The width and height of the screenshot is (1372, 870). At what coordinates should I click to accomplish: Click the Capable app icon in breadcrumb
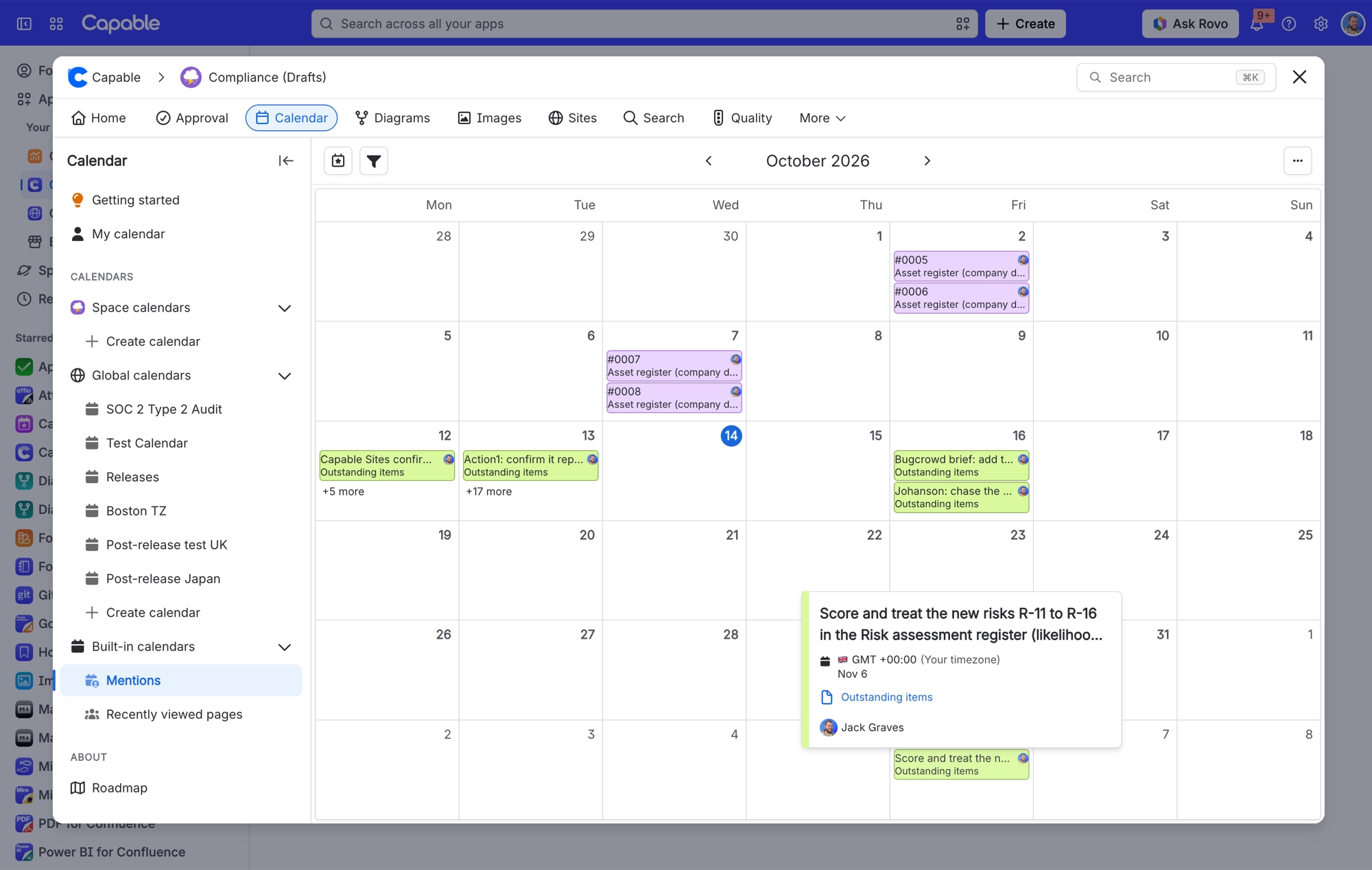[x=78, y=77]
